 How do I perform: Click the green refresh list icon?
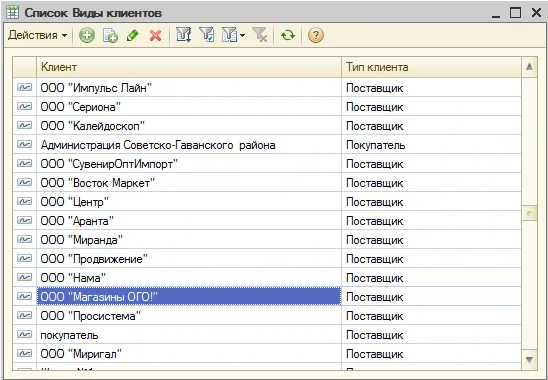288,35
